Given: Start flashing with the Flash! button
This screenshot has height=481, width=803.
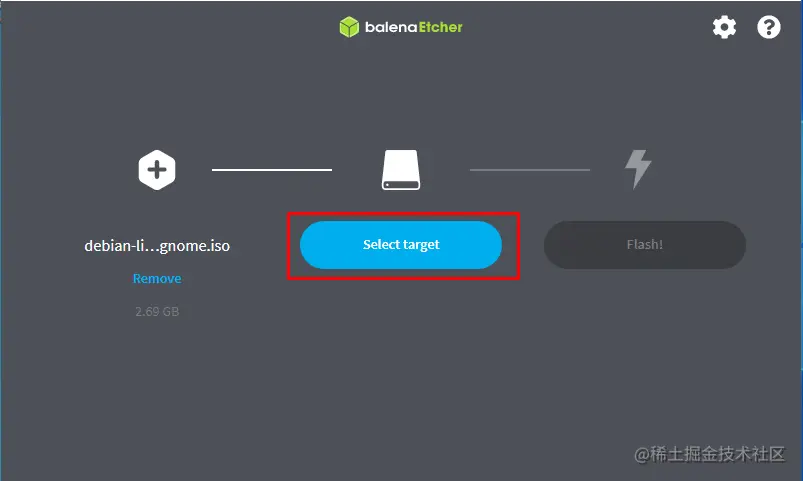Looking at the screenshot, I should (x=645, y=245).
